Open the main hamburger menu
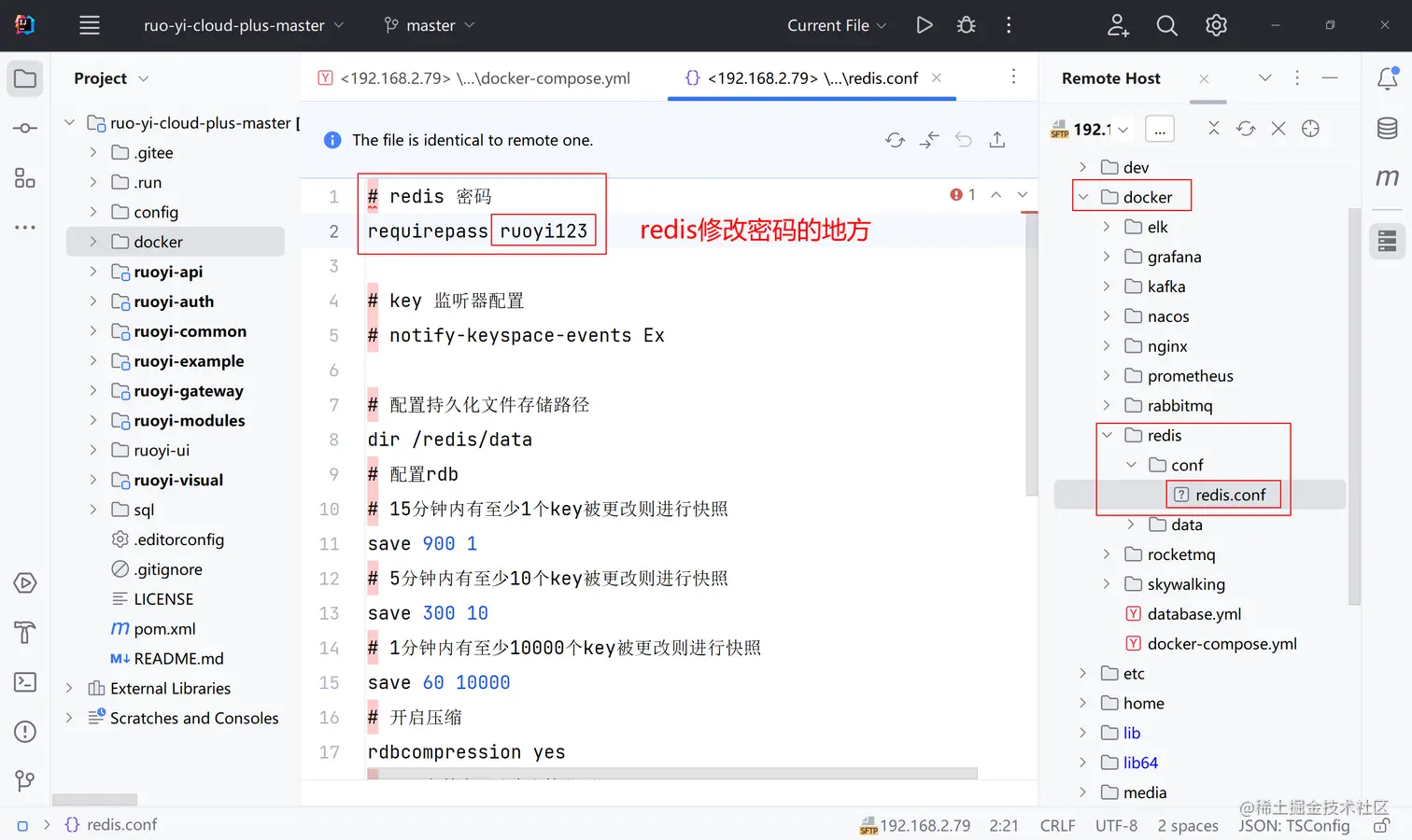1412x840 pixels. (x=90, y=25)
